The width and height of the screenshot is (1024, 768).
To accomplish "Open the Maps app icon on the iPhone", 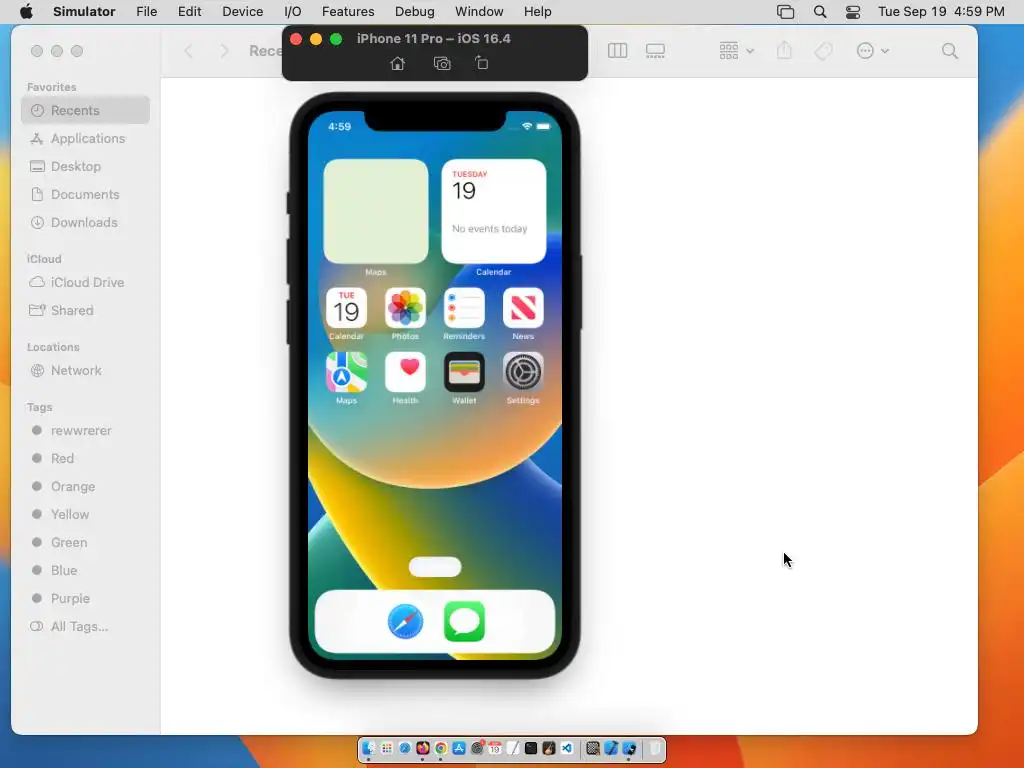I will pyautogui.click(x=346, y=372).
